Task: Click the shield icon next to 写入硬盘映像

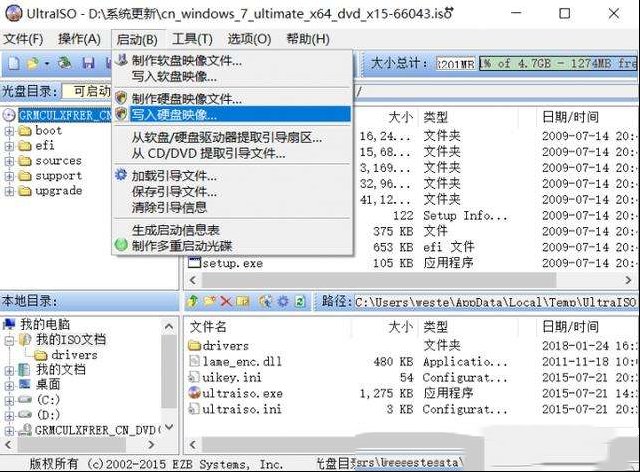Action: 121,114
